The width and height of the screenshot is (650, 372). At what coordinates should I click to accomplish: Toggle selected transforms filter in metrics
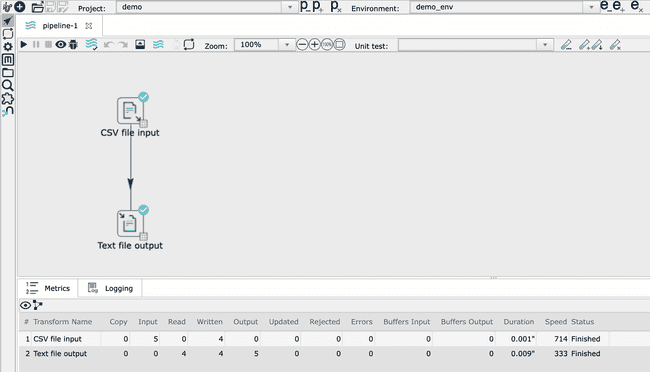38,305
